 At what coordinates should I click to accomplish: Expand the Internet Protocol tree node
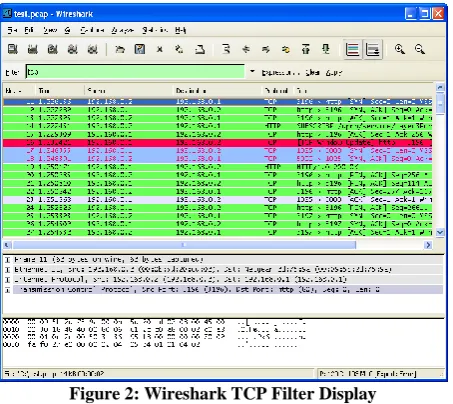point(7,280)
